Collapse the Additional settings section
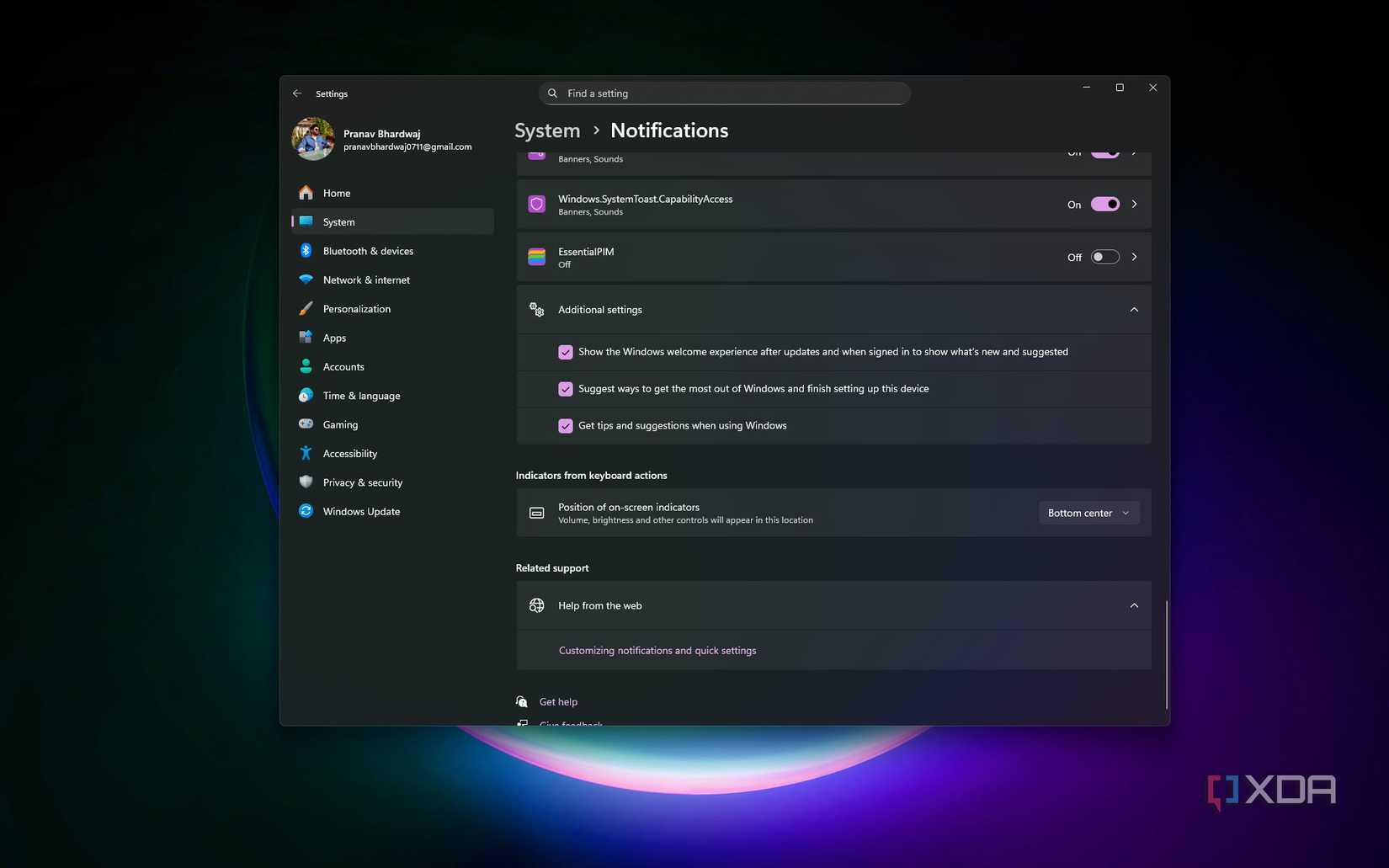This screenshot has width=1389, height=868. [1133, 309]
